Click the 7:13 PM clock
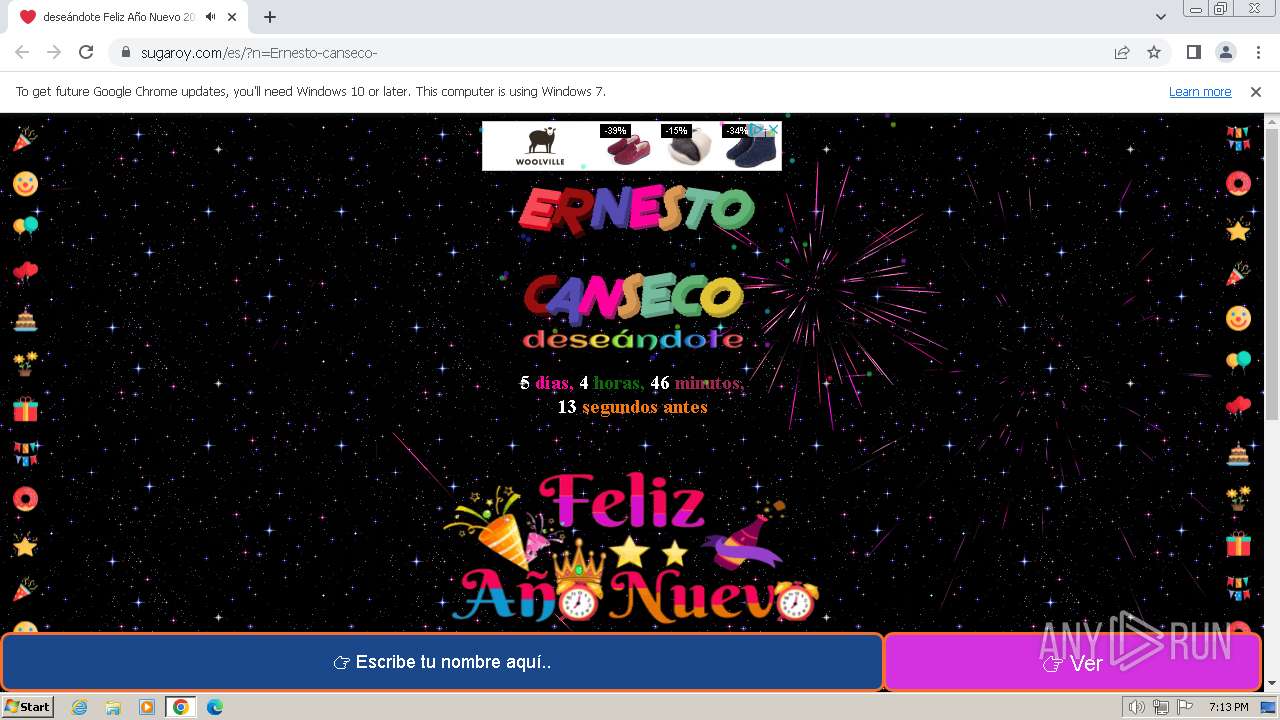The width and height of the screenshot is (1280, 720). coord(1228,707)
